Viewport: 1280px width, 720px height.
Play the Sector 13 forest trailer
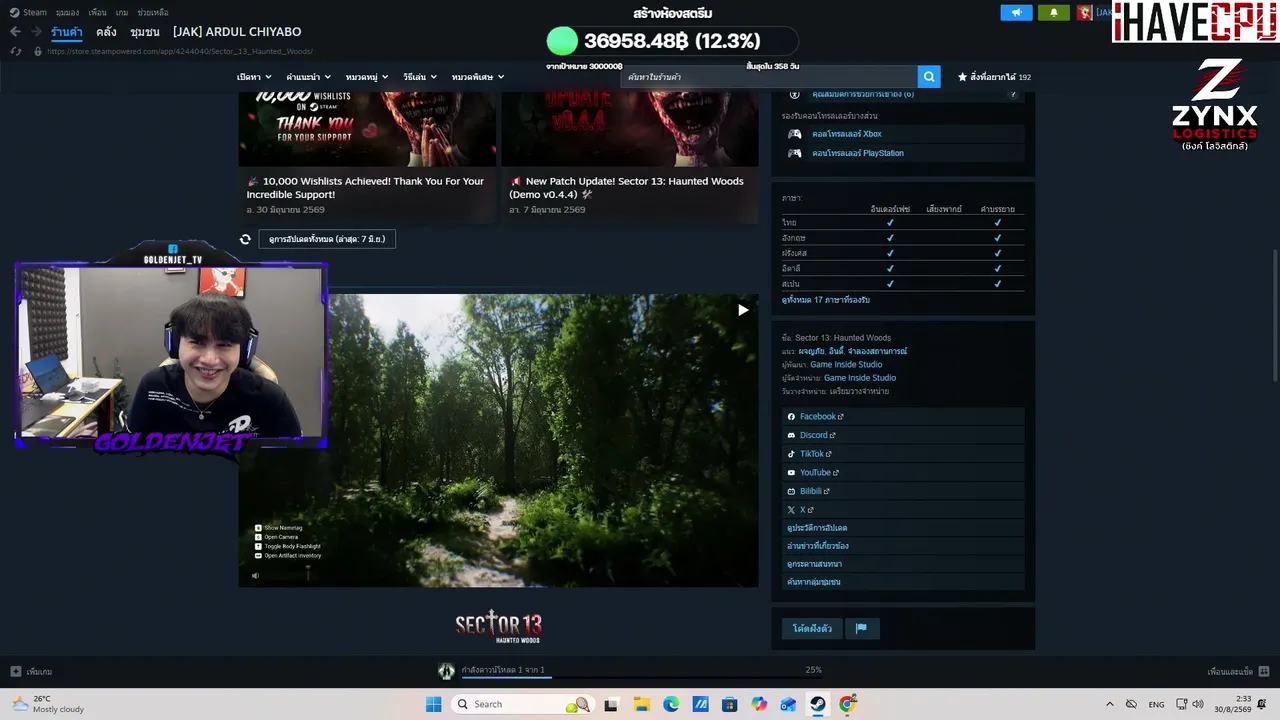click(743, 310)
